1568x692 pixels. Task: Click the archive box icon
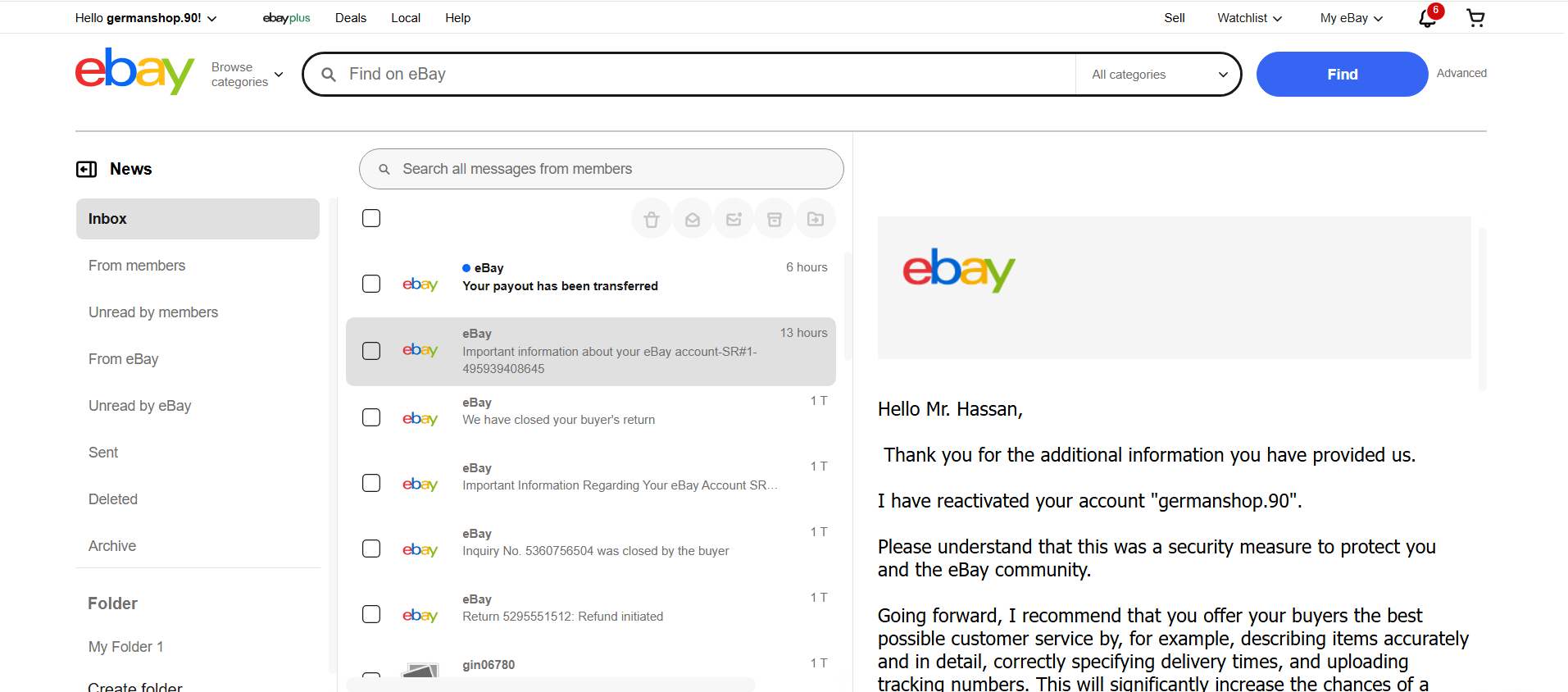point(775,219)
